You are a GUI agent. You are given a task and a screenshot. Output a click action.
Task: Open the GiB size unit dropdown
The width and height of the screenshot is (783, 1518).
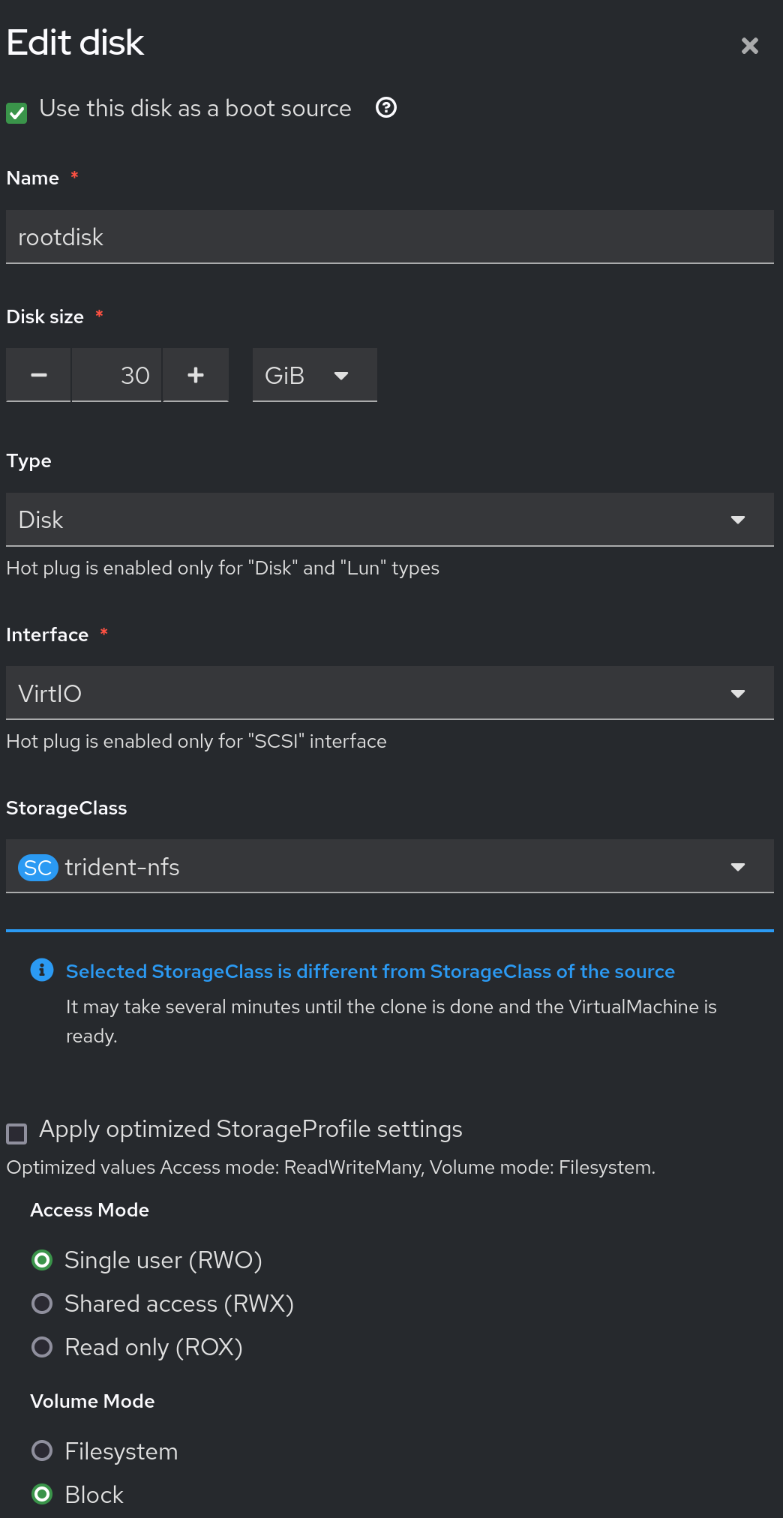[x=314, y=375]
